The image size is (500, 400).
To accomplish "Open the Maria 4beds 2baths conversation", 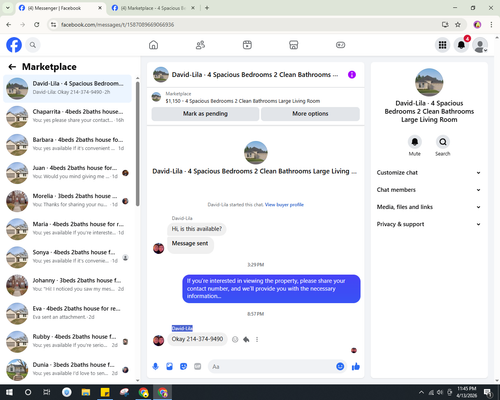I will (67, 229).
